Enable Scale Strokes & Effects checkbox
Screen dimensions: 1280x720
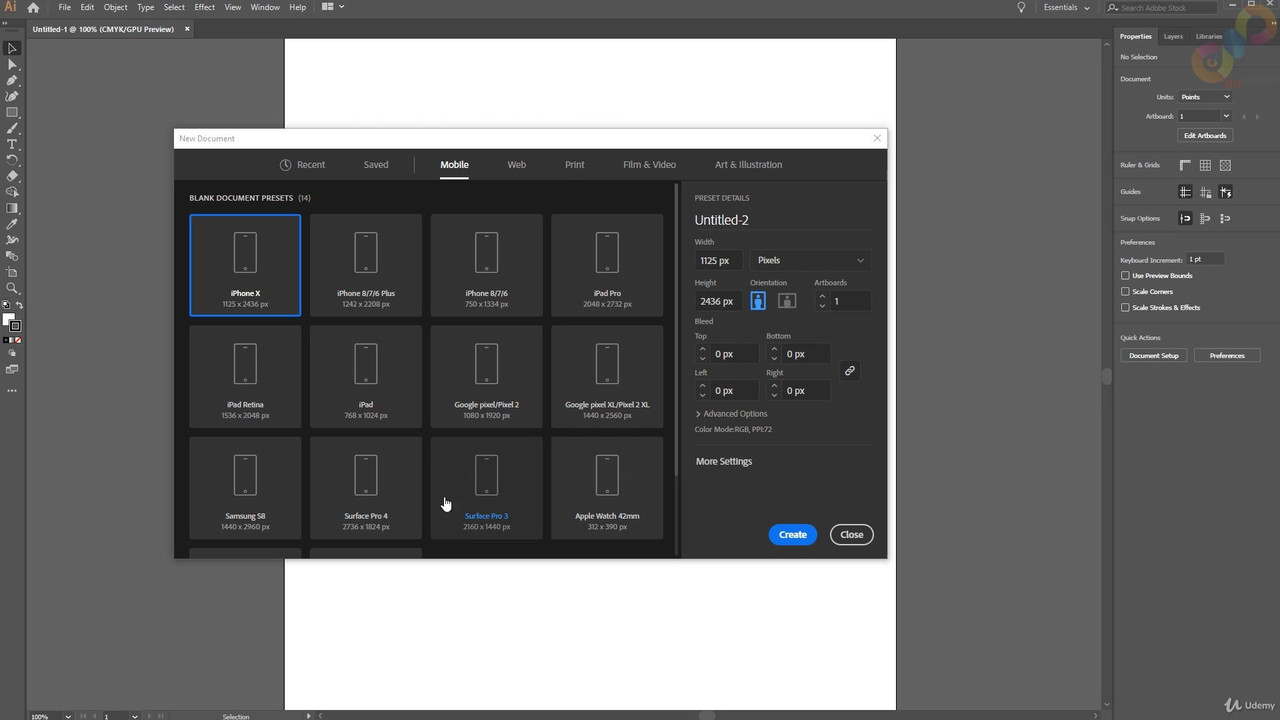[1125, 308]
